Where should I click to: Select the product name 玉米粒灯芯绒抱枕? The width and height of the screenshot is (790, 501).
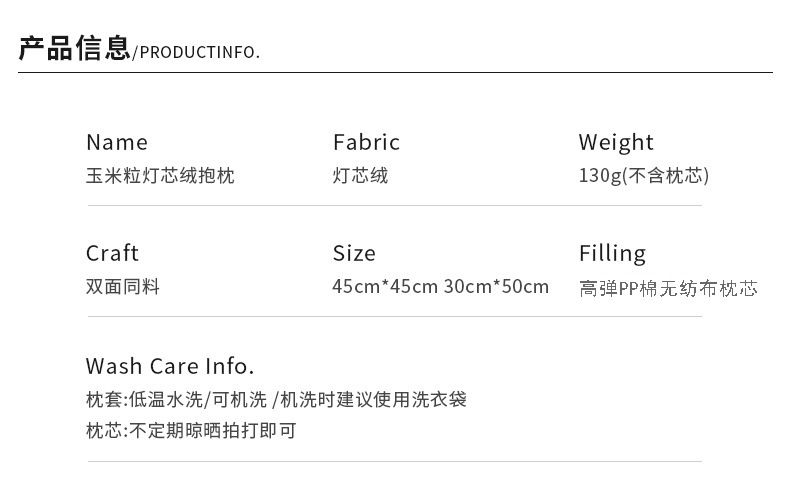[x=160, y=176]
